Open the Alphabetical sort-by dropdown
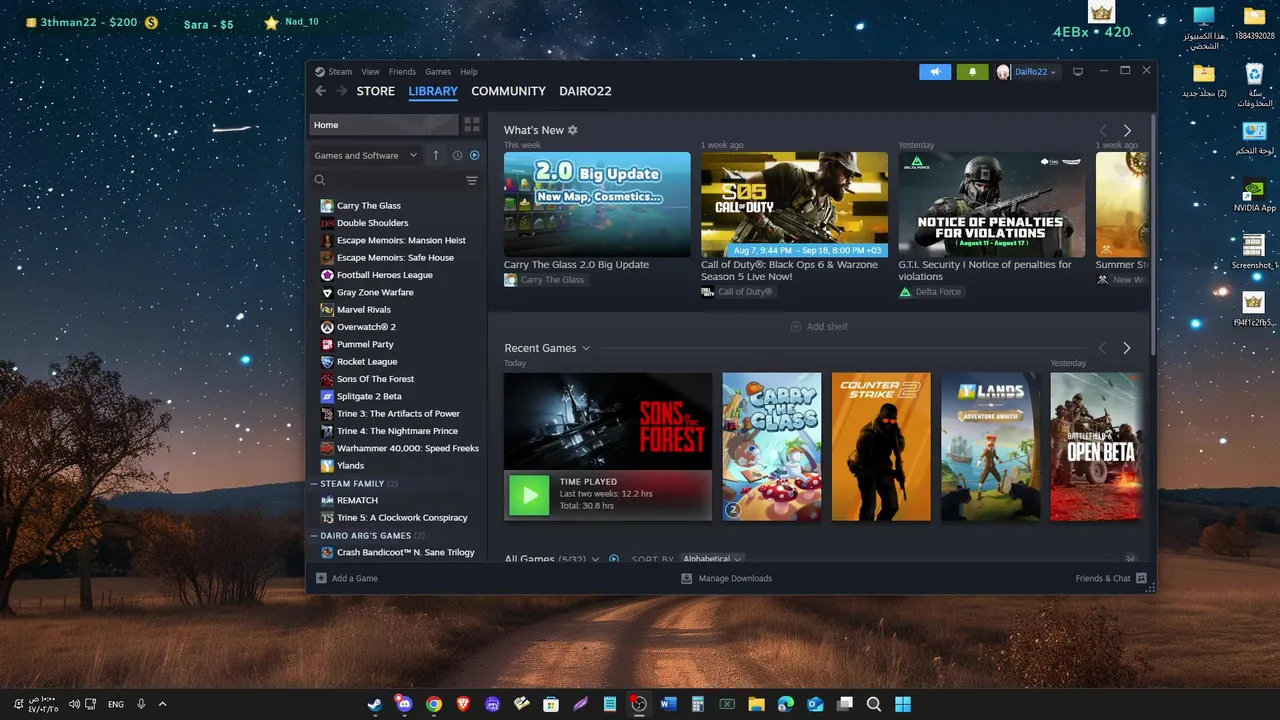 pos(713,559)
